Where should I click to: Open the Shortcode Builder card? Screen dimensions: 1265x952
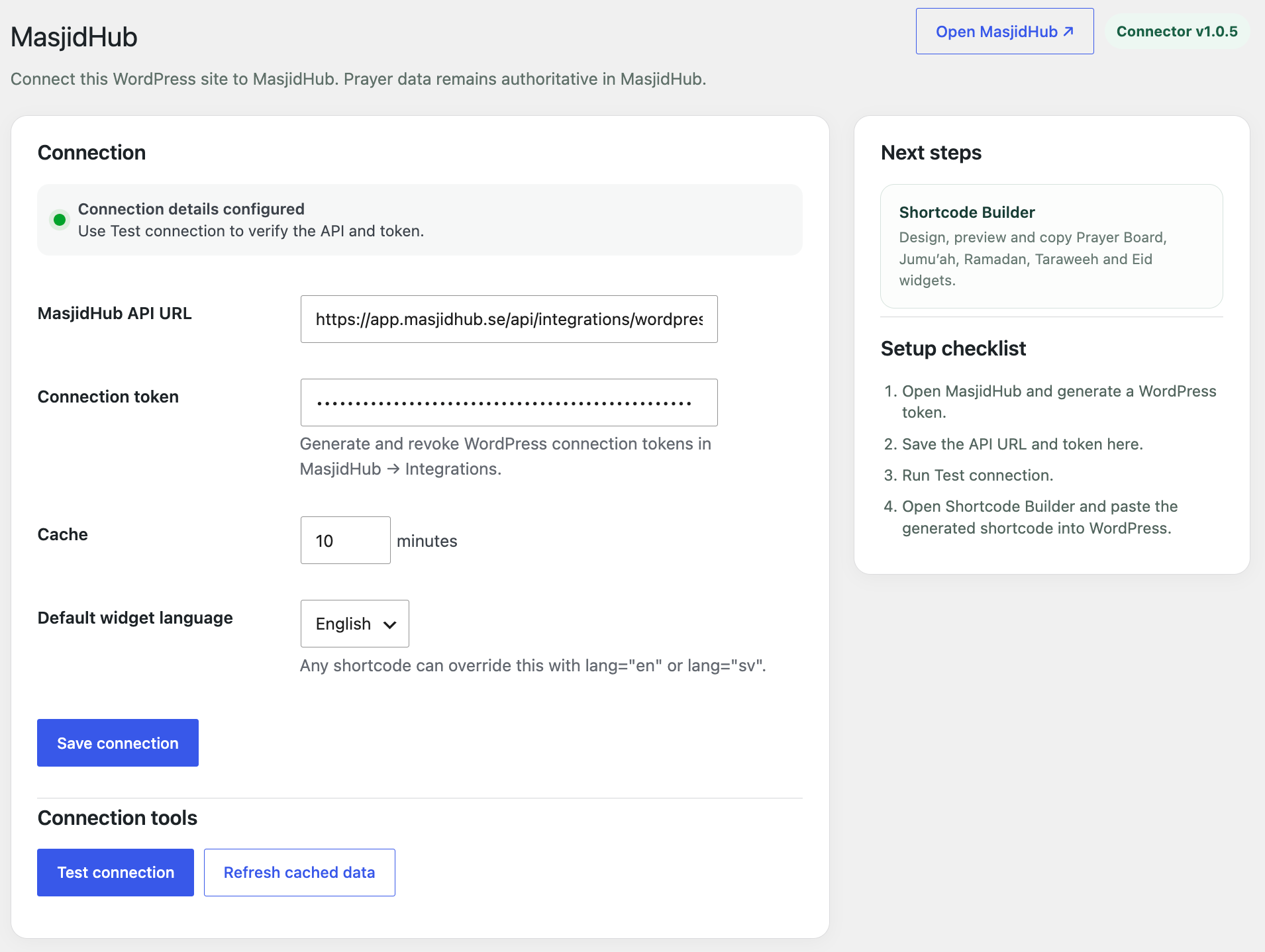point(1051,246)
